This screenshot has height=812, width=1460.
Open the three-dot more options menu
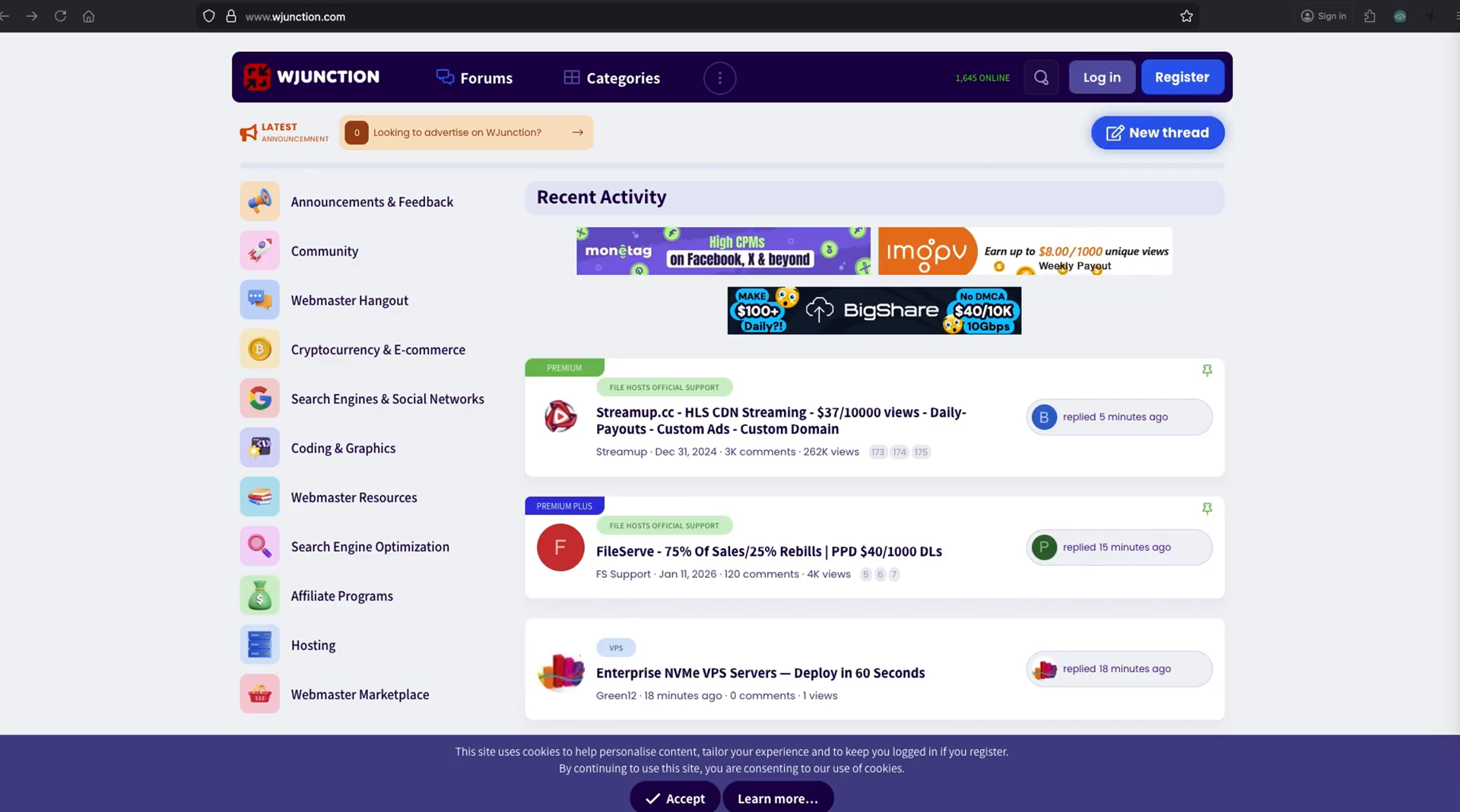(x=719, y=78)
